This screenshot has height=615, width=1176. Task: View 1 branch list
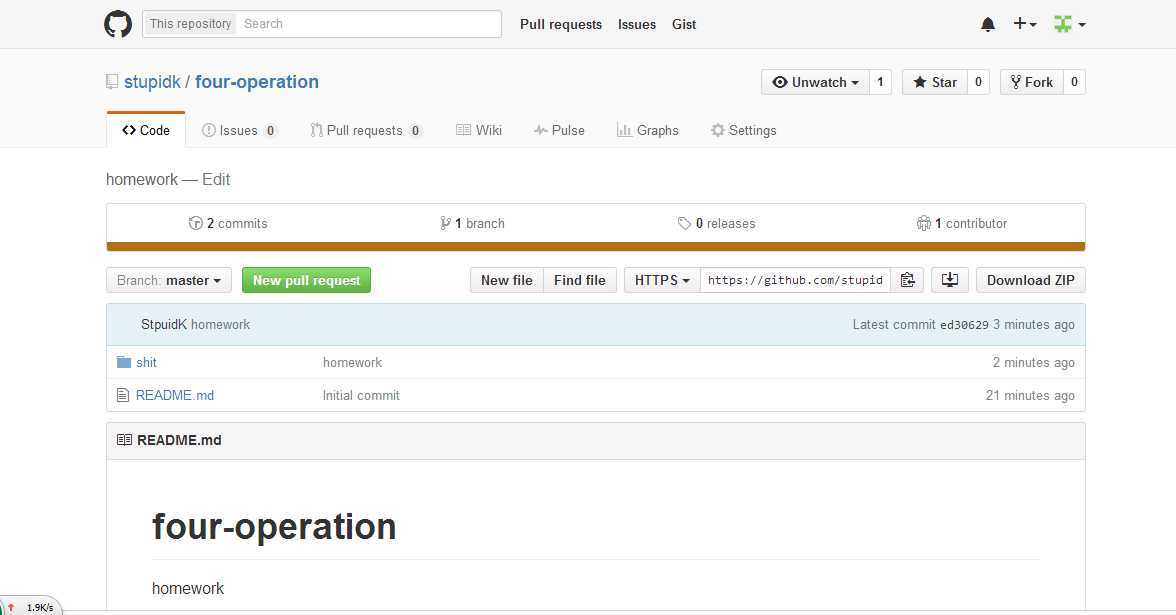click(x=472, y=224)
